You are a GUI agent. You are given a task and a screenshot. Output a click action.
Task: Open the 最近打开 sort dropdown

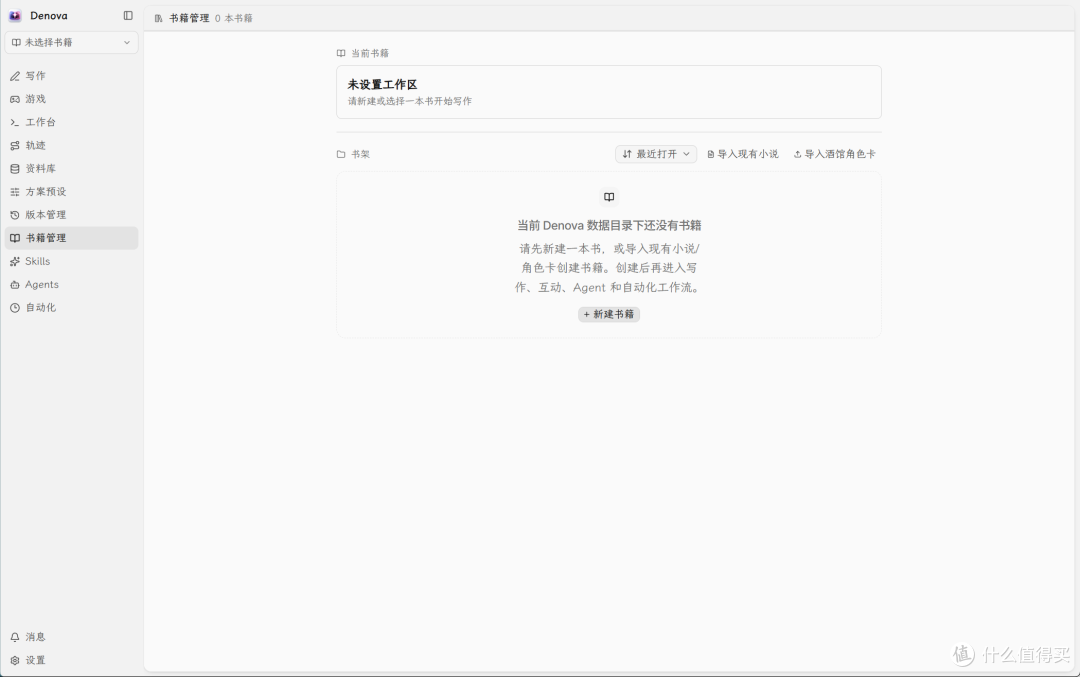point(656,154)
